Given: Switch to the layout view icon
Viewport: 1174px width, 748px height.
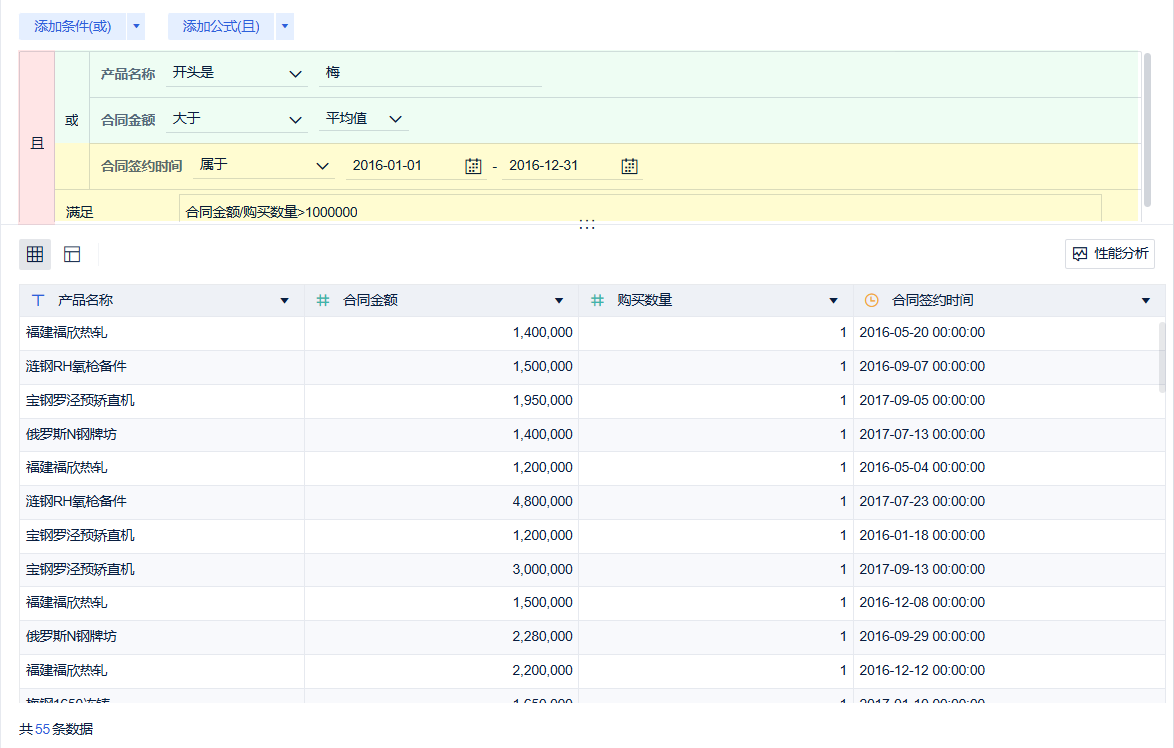Looking at the screenshot, I should [x=72, y=254].
